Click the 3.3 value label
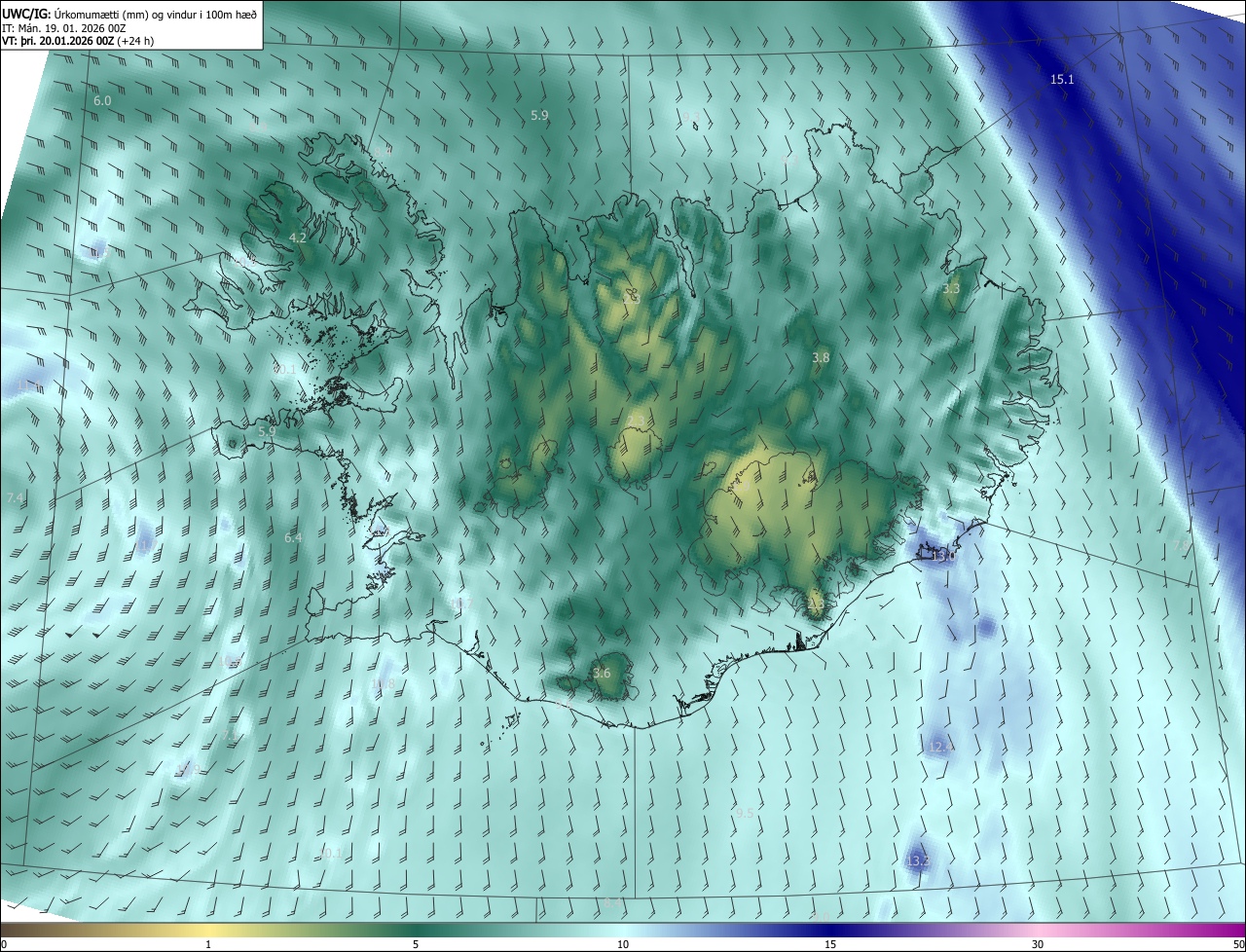This screenshot has width=1246, height=952. point(952,289)
